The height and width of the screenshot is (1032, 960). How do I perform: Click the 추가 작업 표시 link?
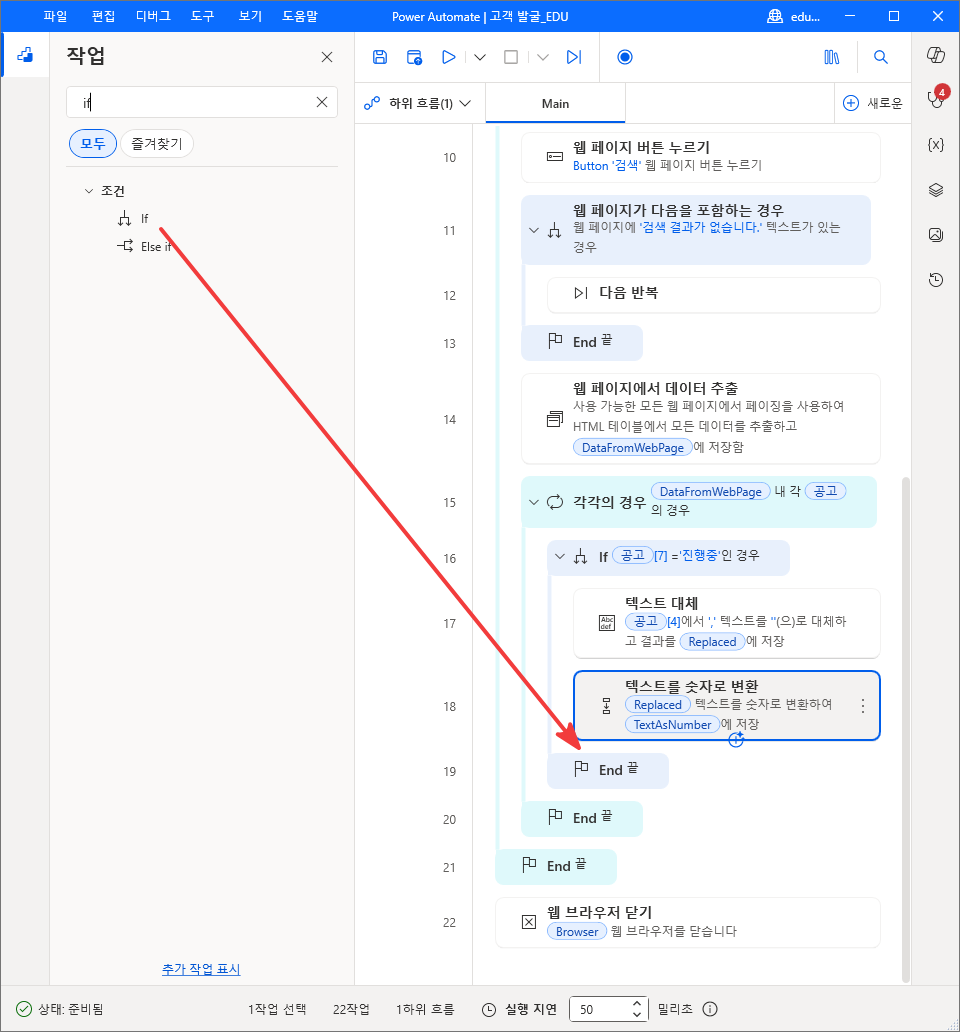(x=201, y=969)
